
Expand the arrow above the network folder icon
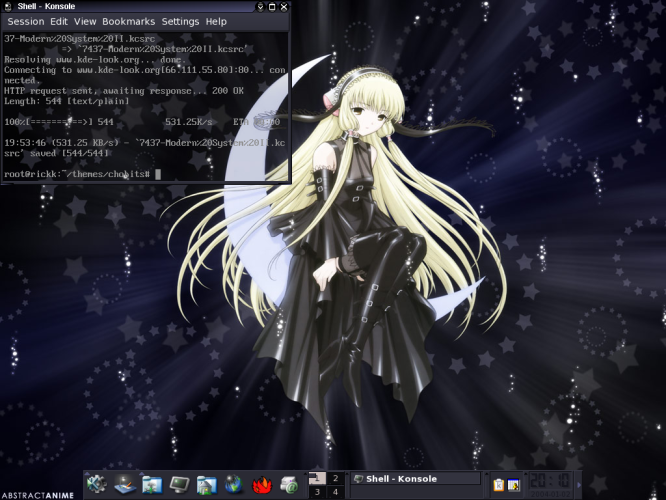[142, 473]
